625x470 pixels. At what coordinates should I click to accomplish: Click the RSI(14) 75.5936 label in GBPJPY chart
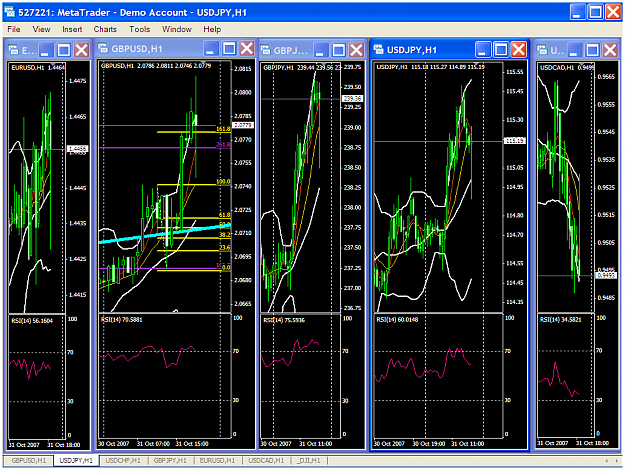point(284,320)
